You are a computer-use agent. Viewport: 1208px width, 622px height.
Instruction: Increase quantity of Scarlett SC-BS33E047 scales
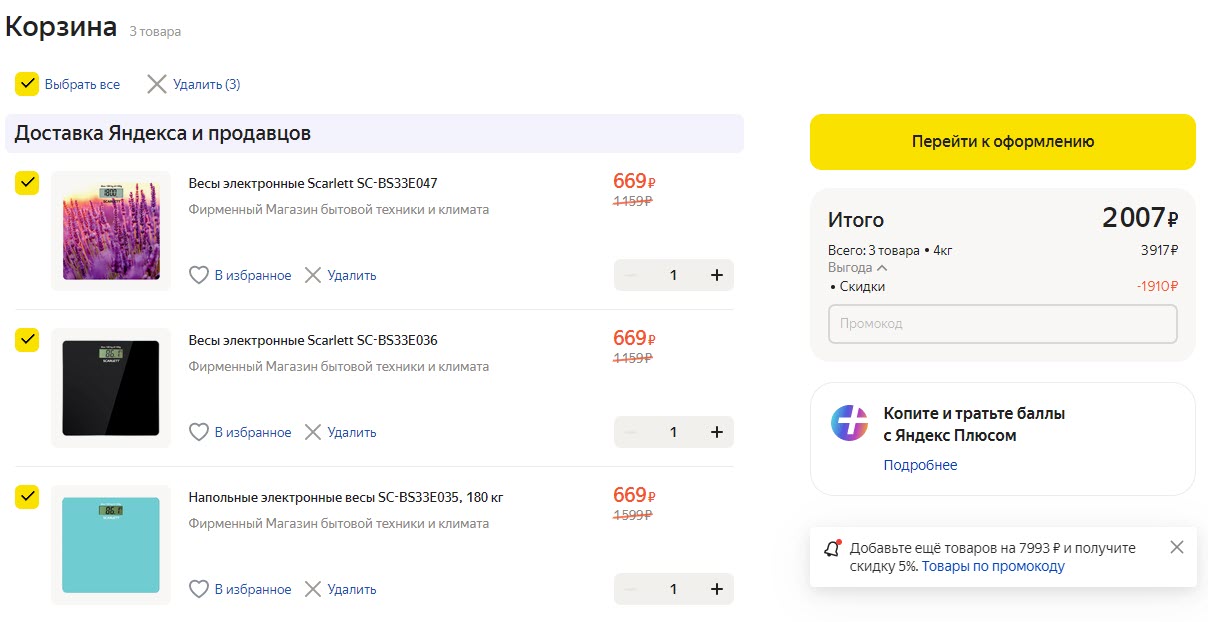point(716,275)
